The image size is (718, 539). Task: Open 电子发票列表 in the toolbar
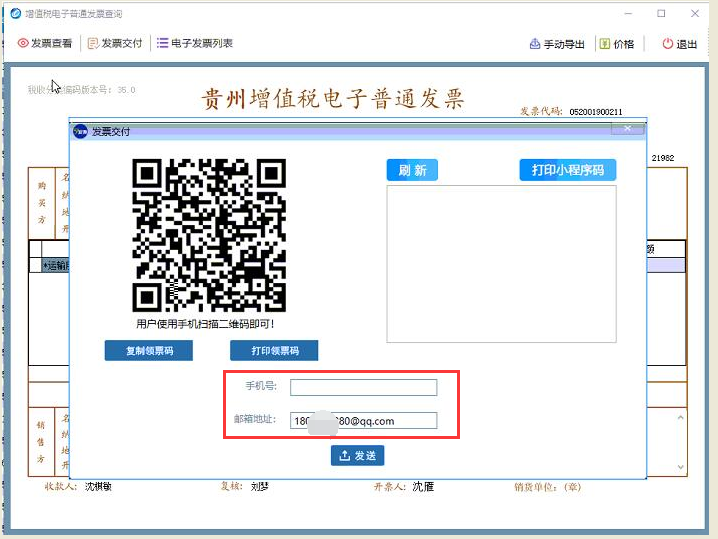point(195,43)
